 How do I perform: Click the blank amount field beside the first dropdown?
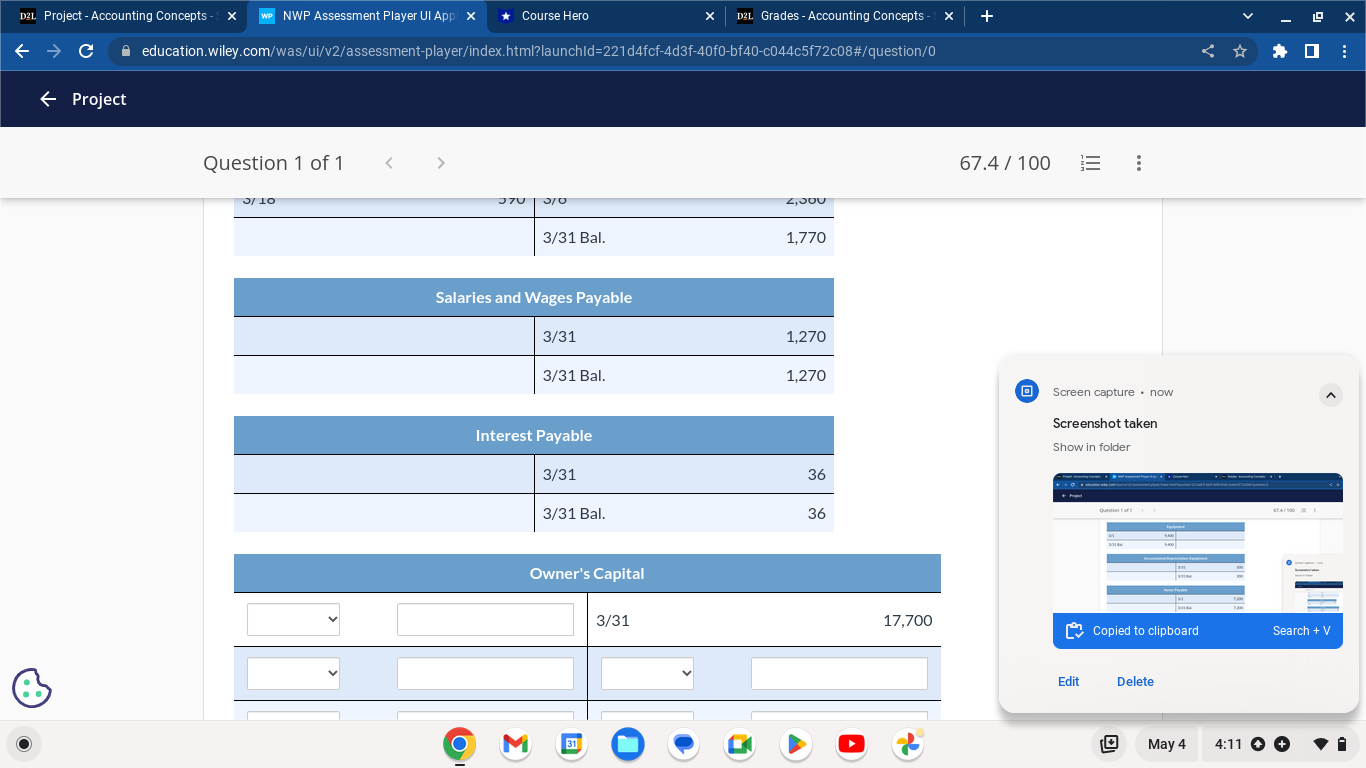pos(485,619)
